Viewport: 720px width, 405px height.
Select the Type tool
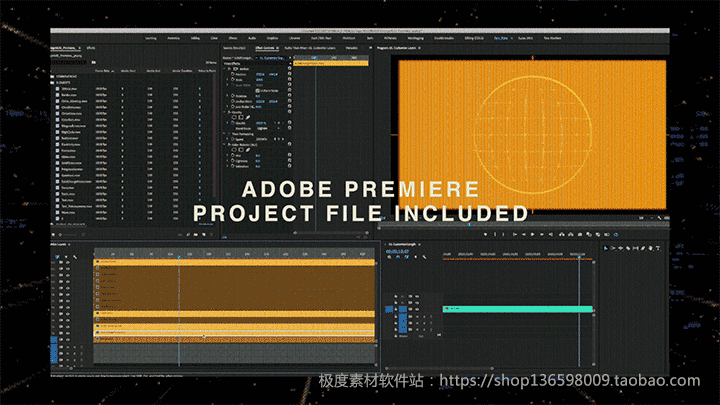click(x=658, y=248)
